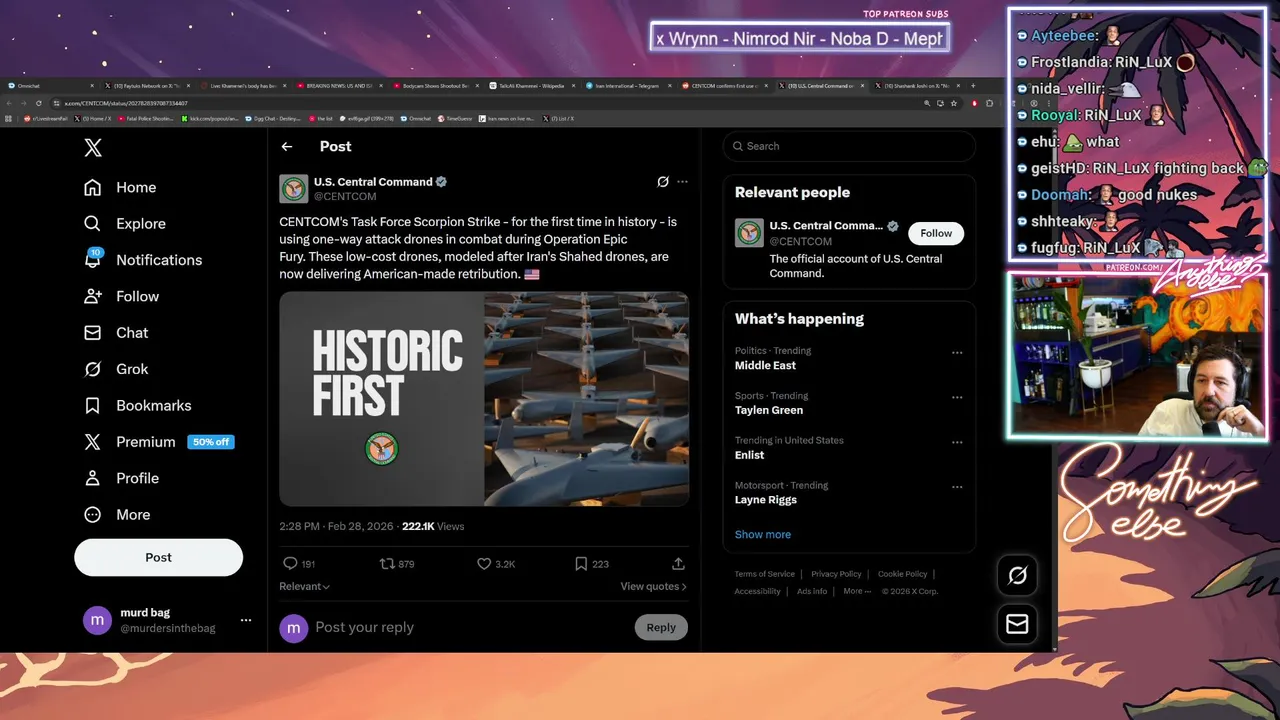Open the browser Extensions puzzle icon
Viewport: 1280px width, 720px height.
tap(989, 103)
